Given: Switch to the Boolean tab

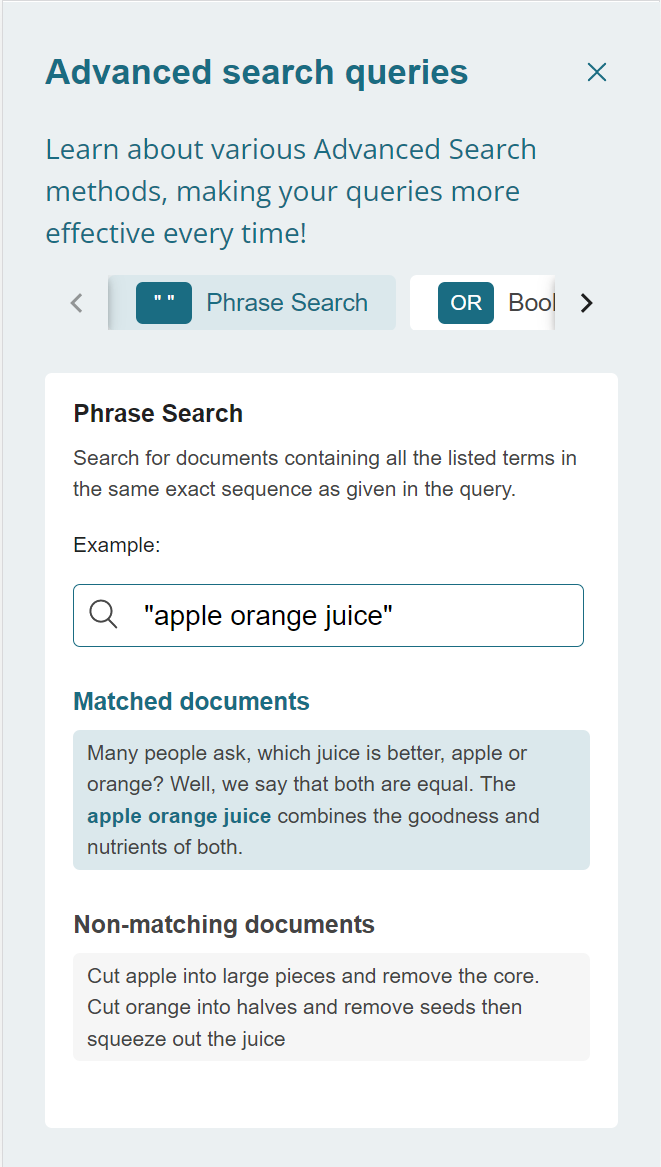Looking at the screenshot, I should point(530,303).
